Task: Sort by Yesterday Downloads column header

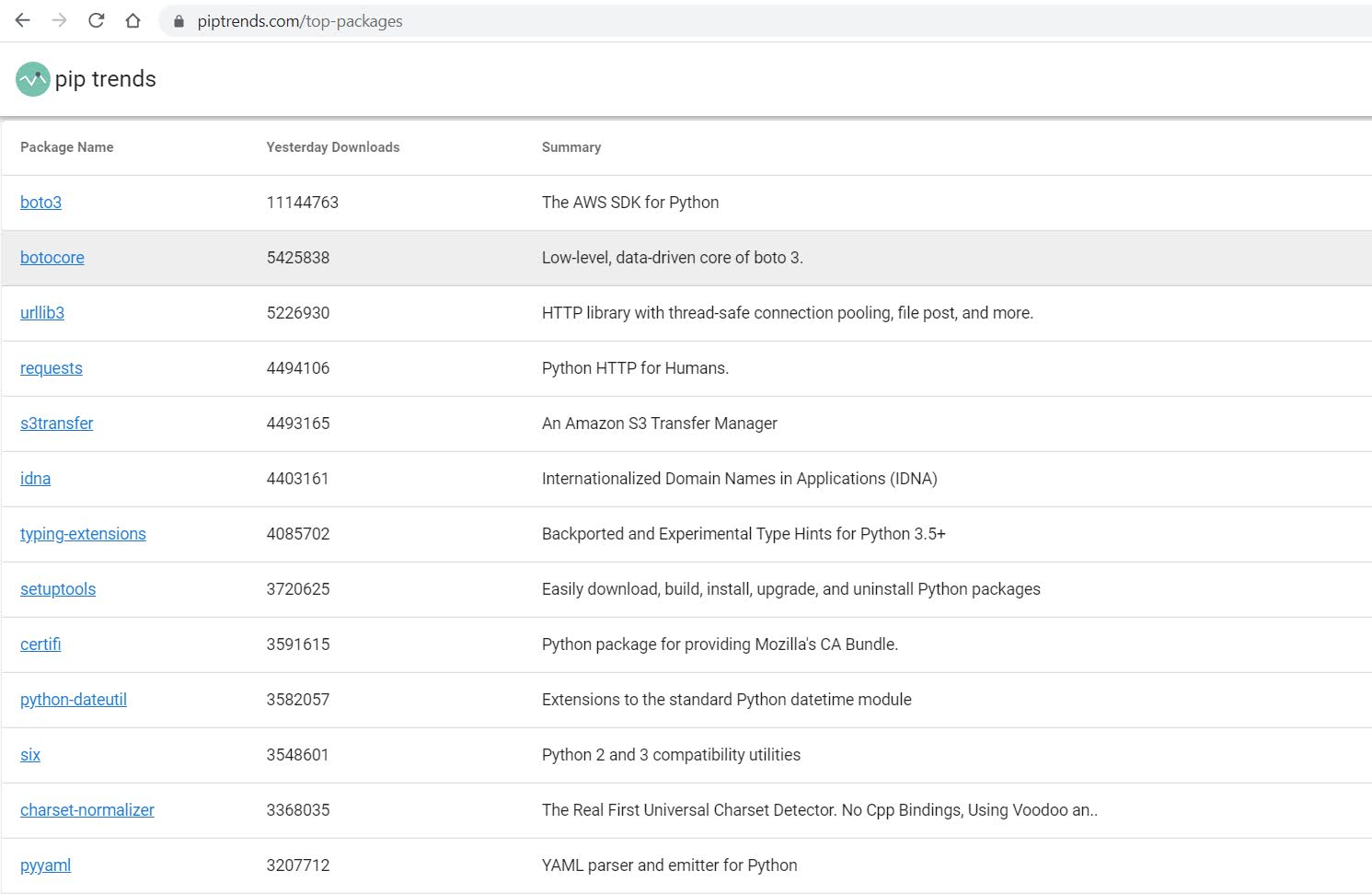Action: point(333,147)
